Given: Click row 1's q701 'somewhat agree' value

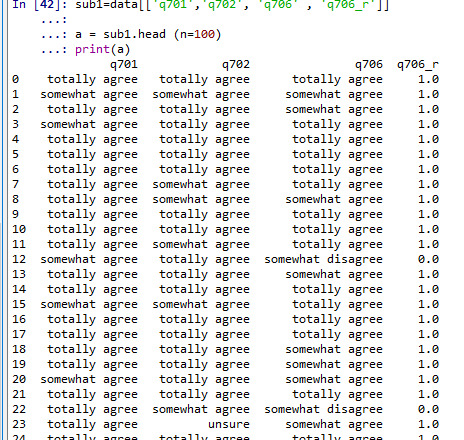Looking at the screenshot, I should click(x=89, y=95).
